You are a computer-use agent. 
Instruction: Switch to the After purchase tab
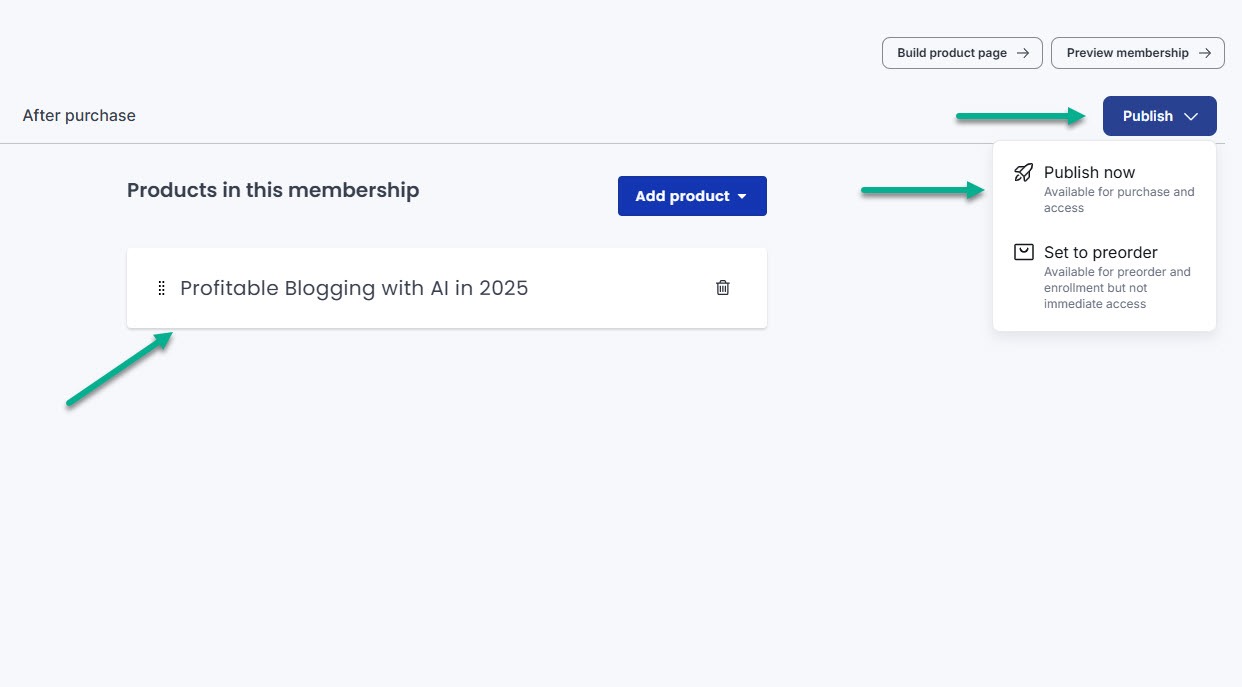79,116
